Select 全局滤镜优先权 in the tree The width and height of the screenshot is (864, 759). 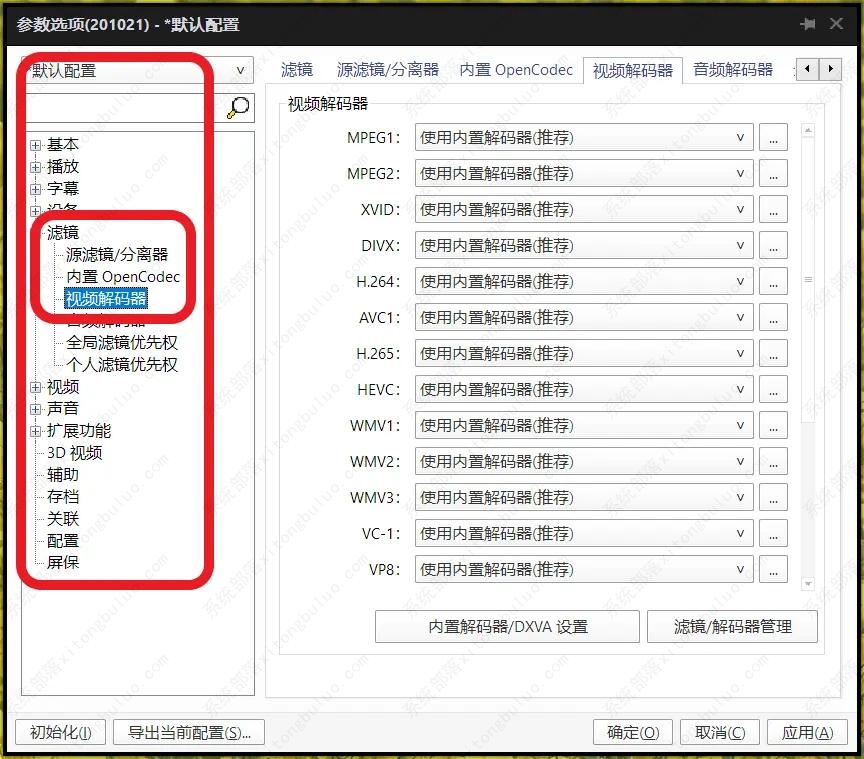(122, 343)
